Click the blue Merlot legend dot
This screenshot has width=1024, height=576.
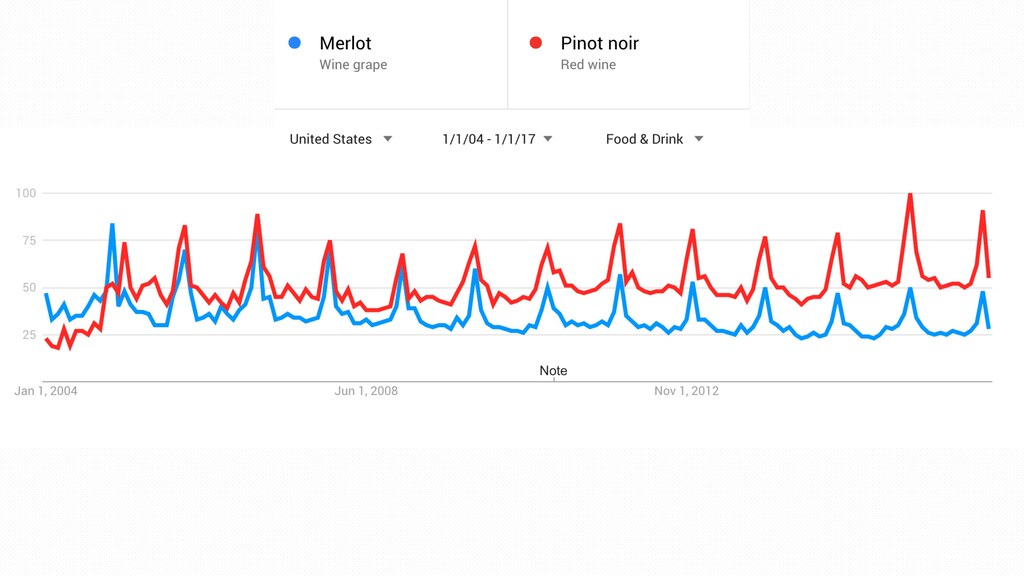click(295, 43)
